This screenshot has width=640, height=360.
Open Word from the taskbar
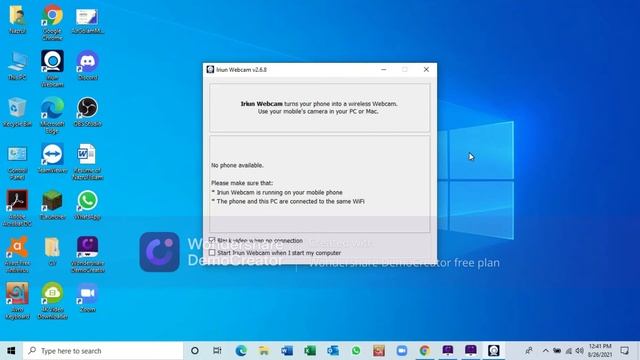coord(287,351)
